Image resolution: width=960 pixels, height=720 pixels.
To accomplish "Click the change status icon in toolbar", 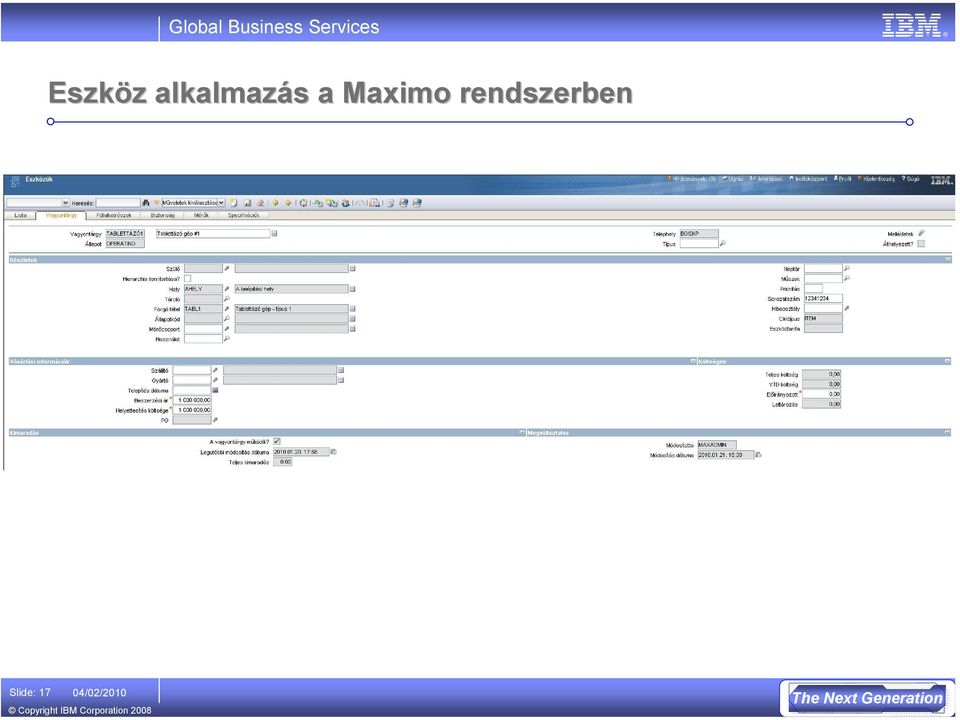I will click(303, 203).
